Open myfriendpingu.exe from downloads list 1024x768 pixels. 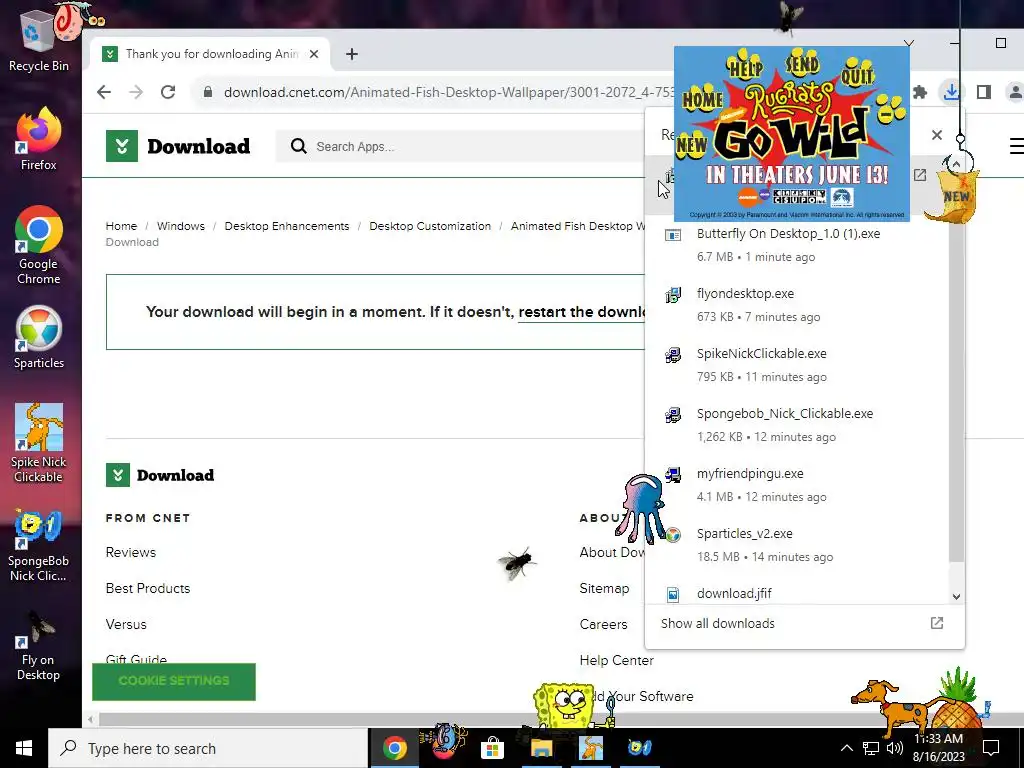(x=796, y=485)
